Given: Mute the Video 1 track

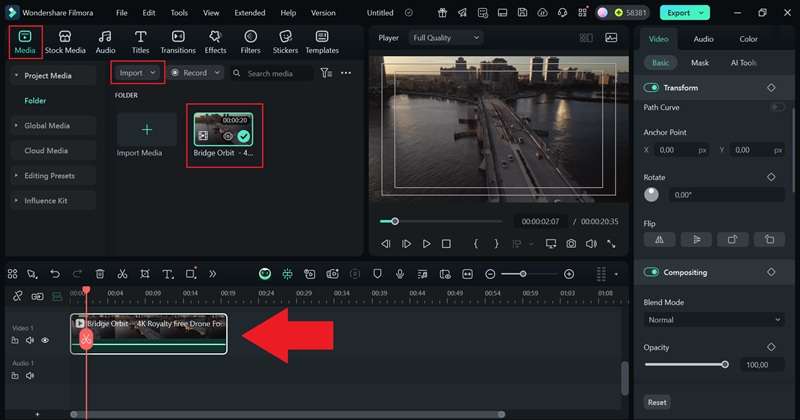Looking at the screenshot, I should click(x=30, y=340).
